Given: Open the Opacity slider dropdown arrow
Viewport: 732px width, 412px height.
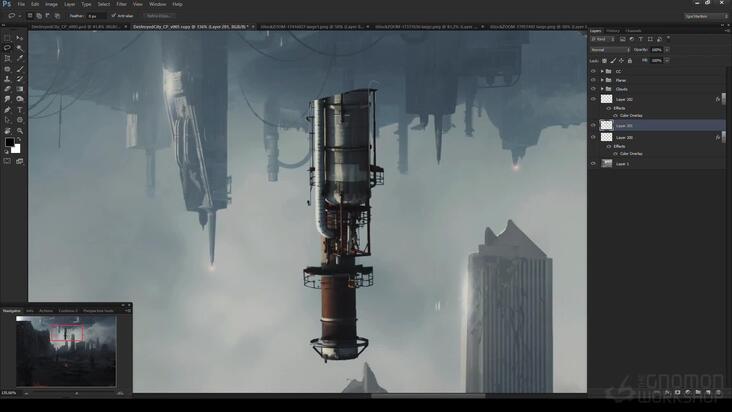Looking at the screenshot, I should point(667,50).
